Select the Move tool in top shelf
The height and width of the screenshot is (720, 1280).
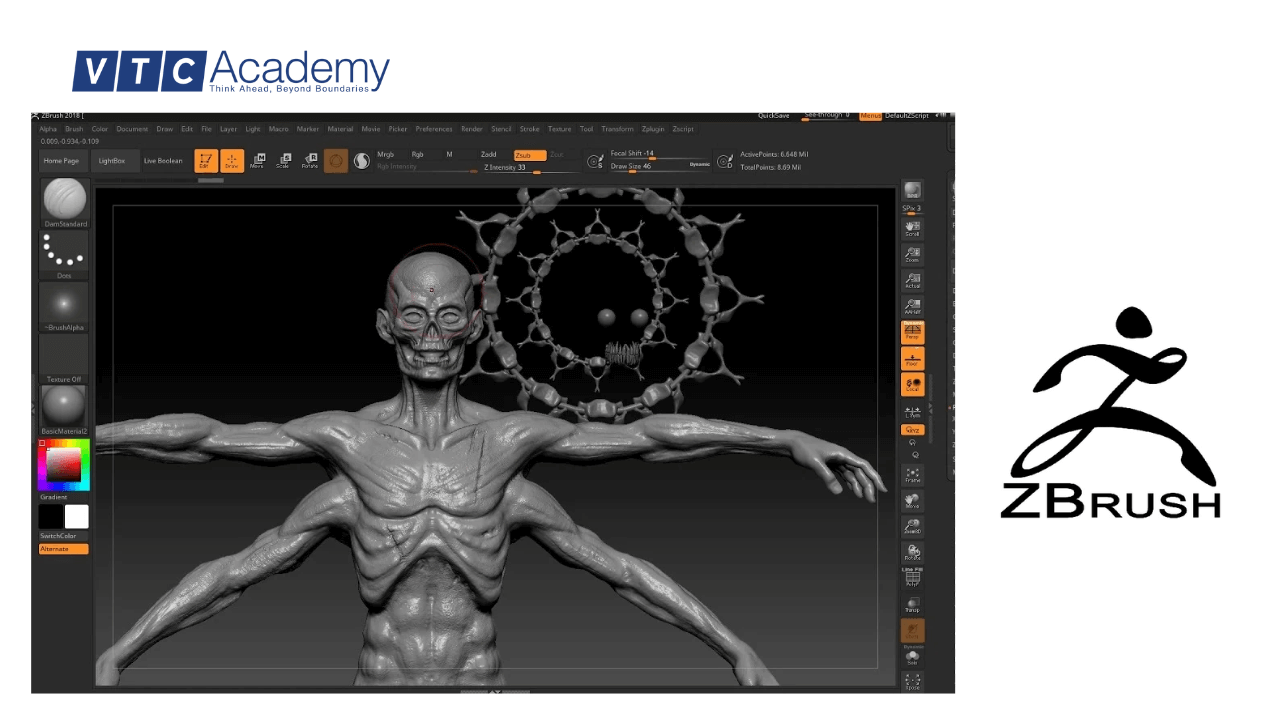pos(258,161)
